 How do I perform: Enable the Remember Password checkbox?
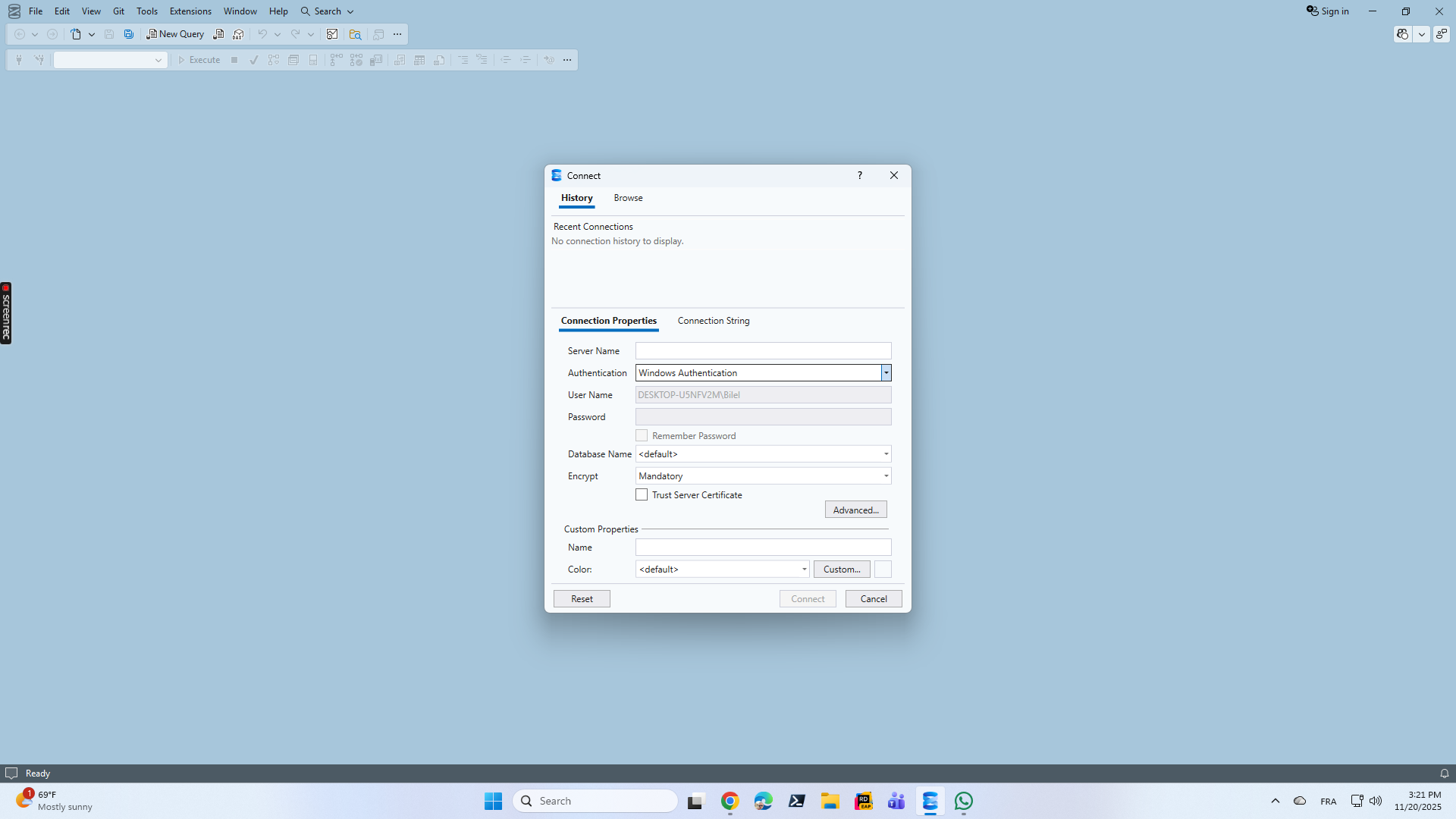(x=642, y=435)
